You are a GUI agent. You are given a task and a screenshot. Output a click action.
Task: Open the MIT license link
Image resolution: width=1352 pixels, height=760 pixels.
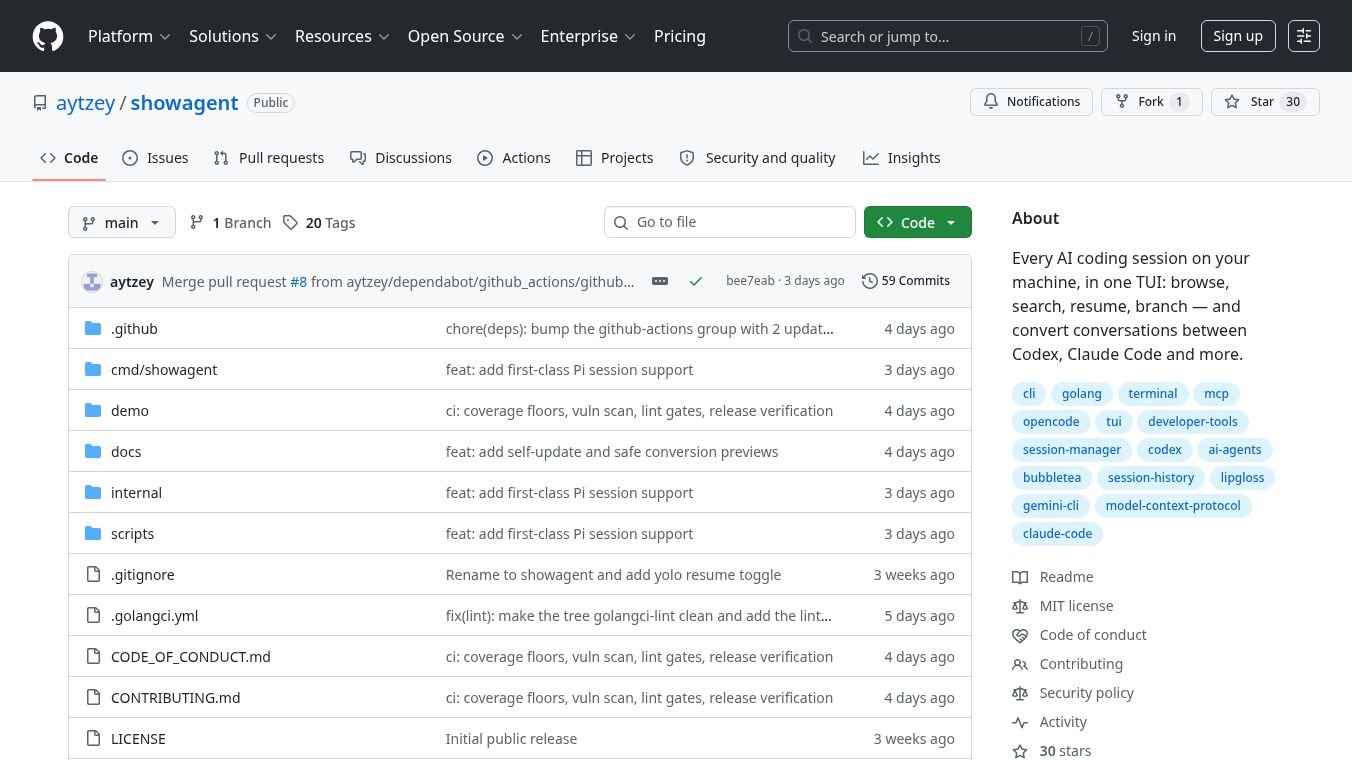tap(1076, 606)
